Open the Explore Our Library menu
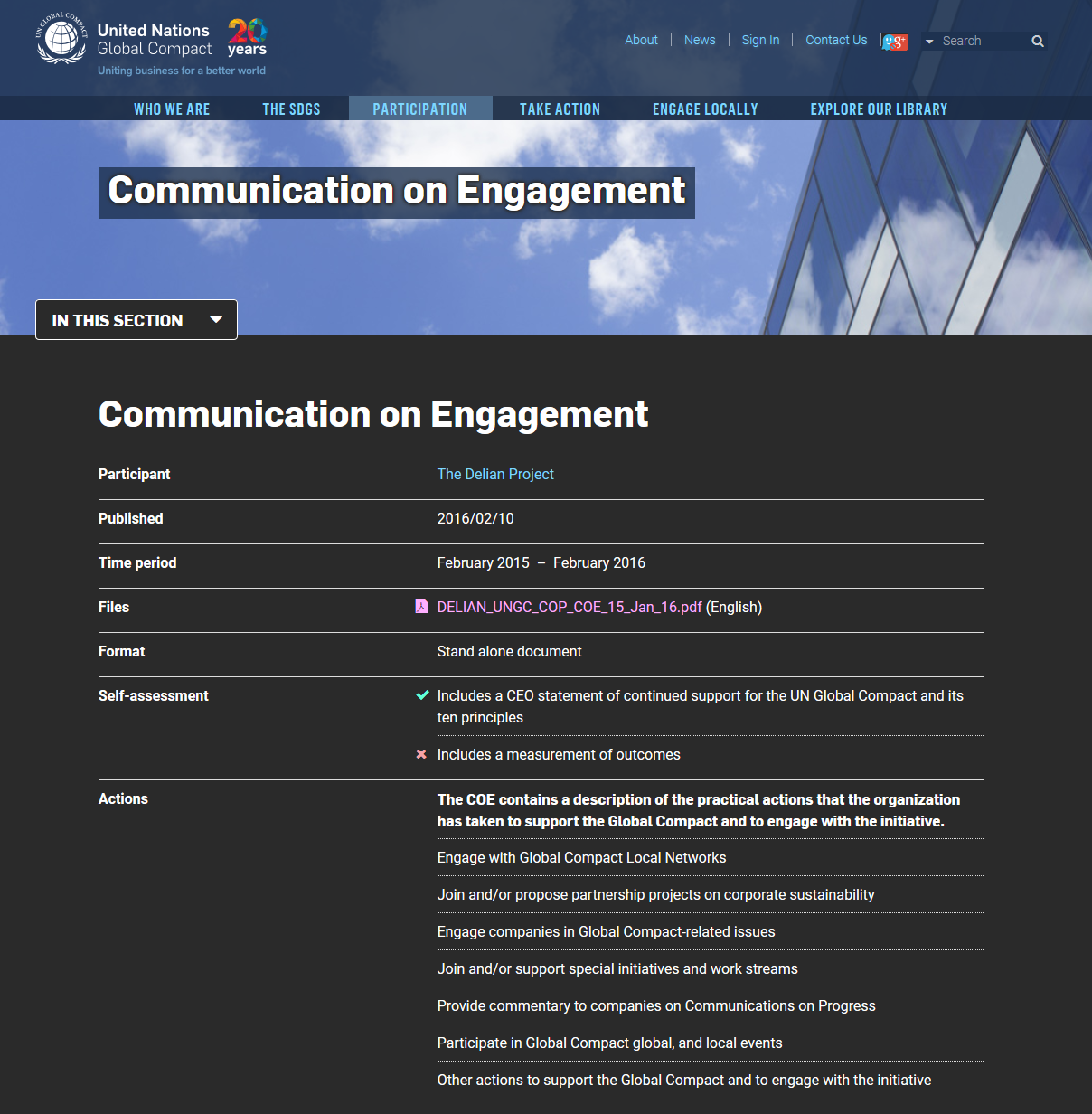This screenshot has height=1114, width=1092. (879, 109)
